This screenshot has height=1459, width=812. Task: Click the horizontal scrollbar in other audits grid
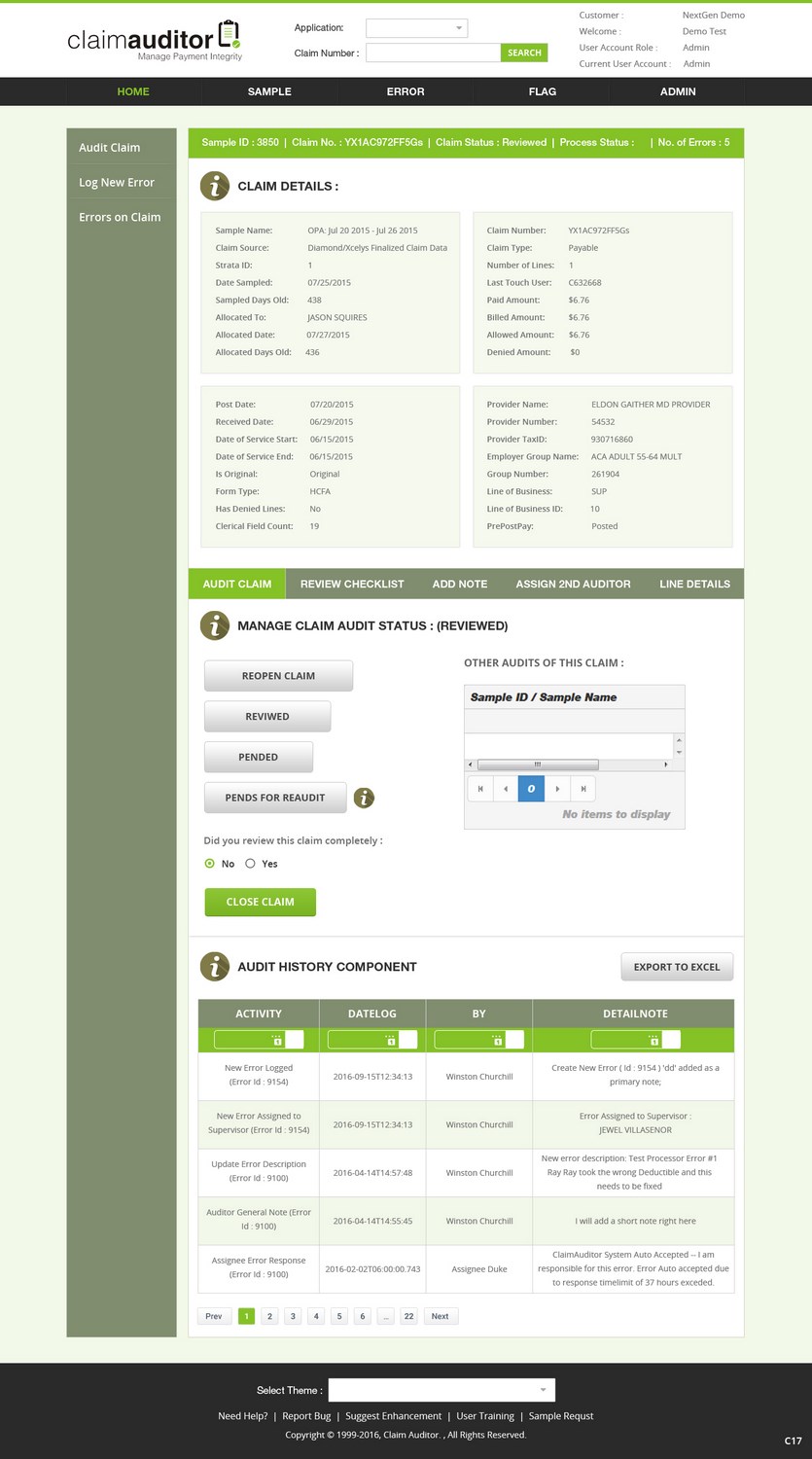pyautogui.click(x=538, y=765)
